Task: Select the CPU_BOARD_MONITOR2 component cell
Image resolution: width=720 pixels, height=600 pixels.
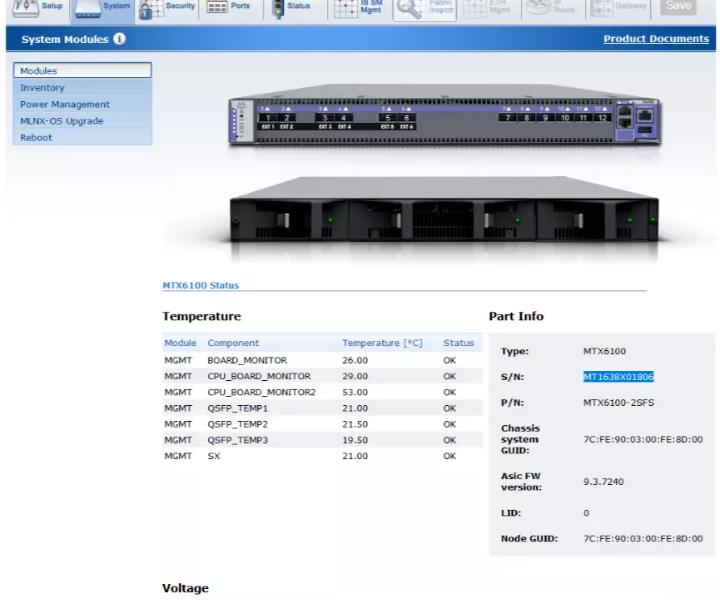Action: [x=261, y=392]
